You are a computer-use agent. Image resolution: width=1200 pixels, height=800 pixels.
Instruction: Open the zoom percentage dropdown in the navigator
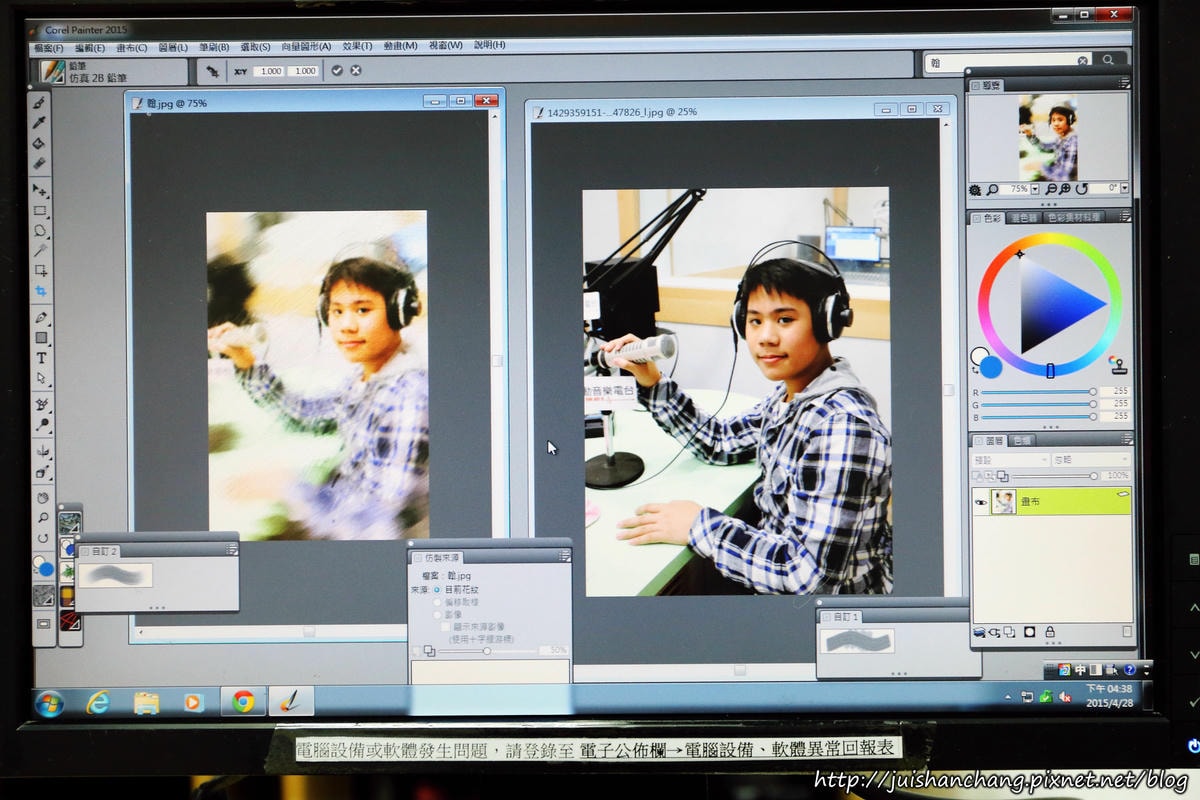(x=1034, y=189)
